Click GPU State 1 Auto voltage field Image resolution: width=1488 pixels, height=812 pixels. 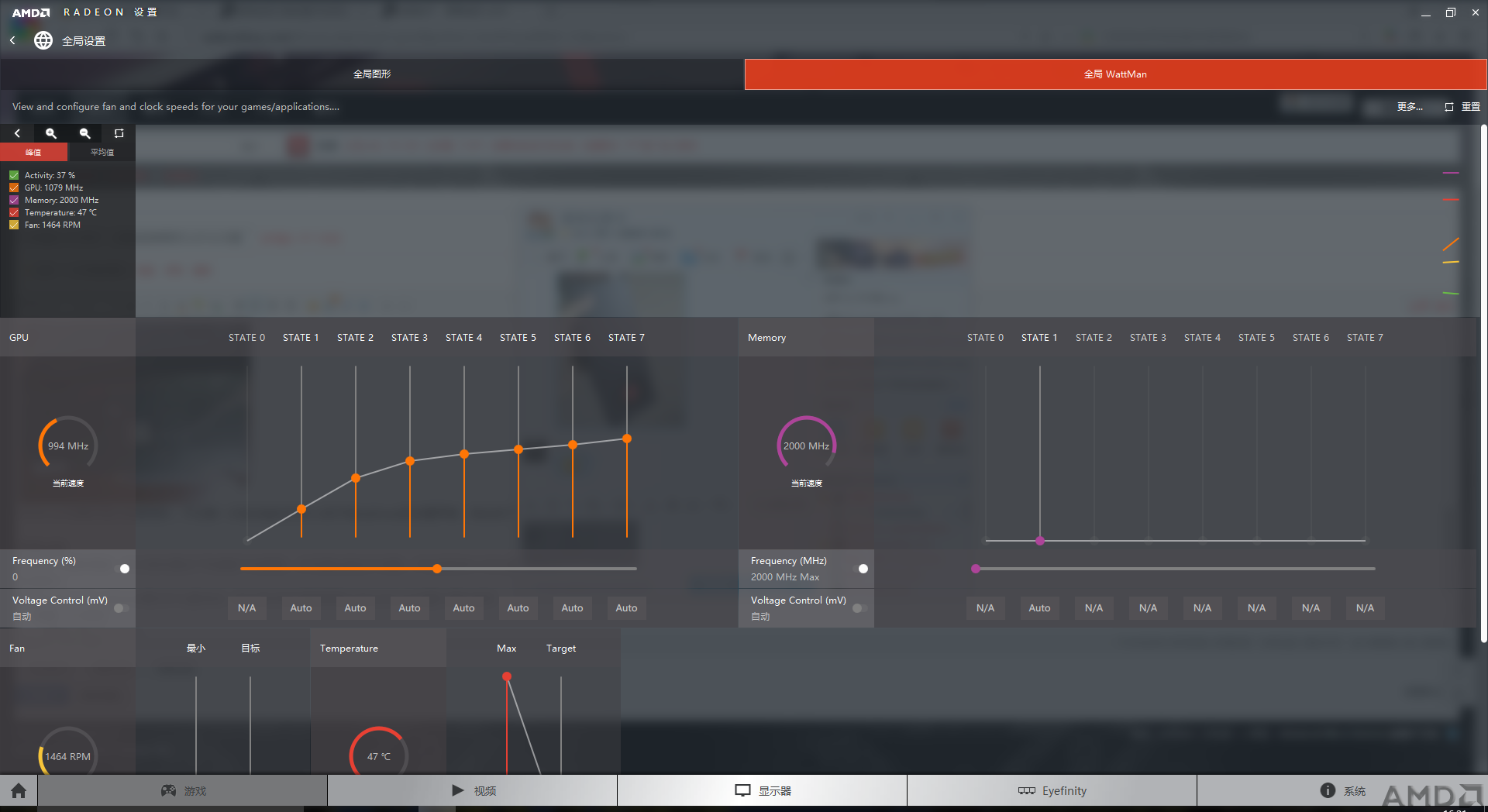pos(301,608)
